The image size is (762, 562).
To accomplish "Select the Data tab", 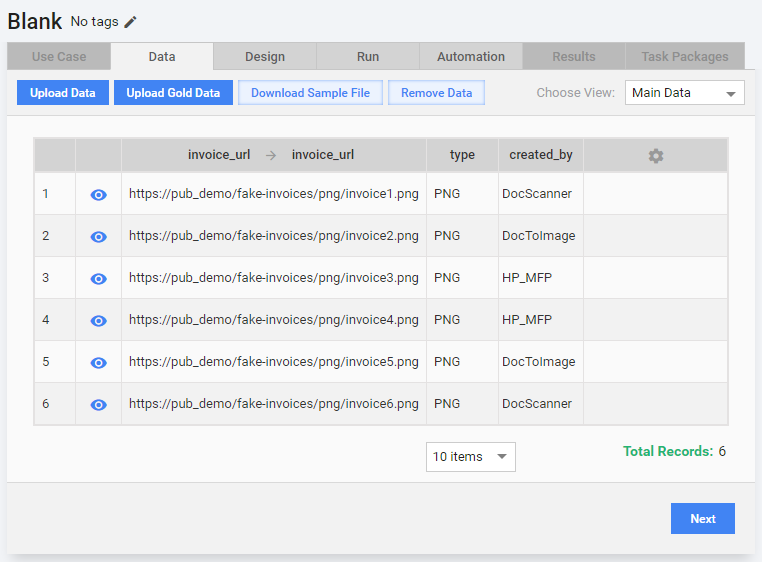I will (162, 56).
